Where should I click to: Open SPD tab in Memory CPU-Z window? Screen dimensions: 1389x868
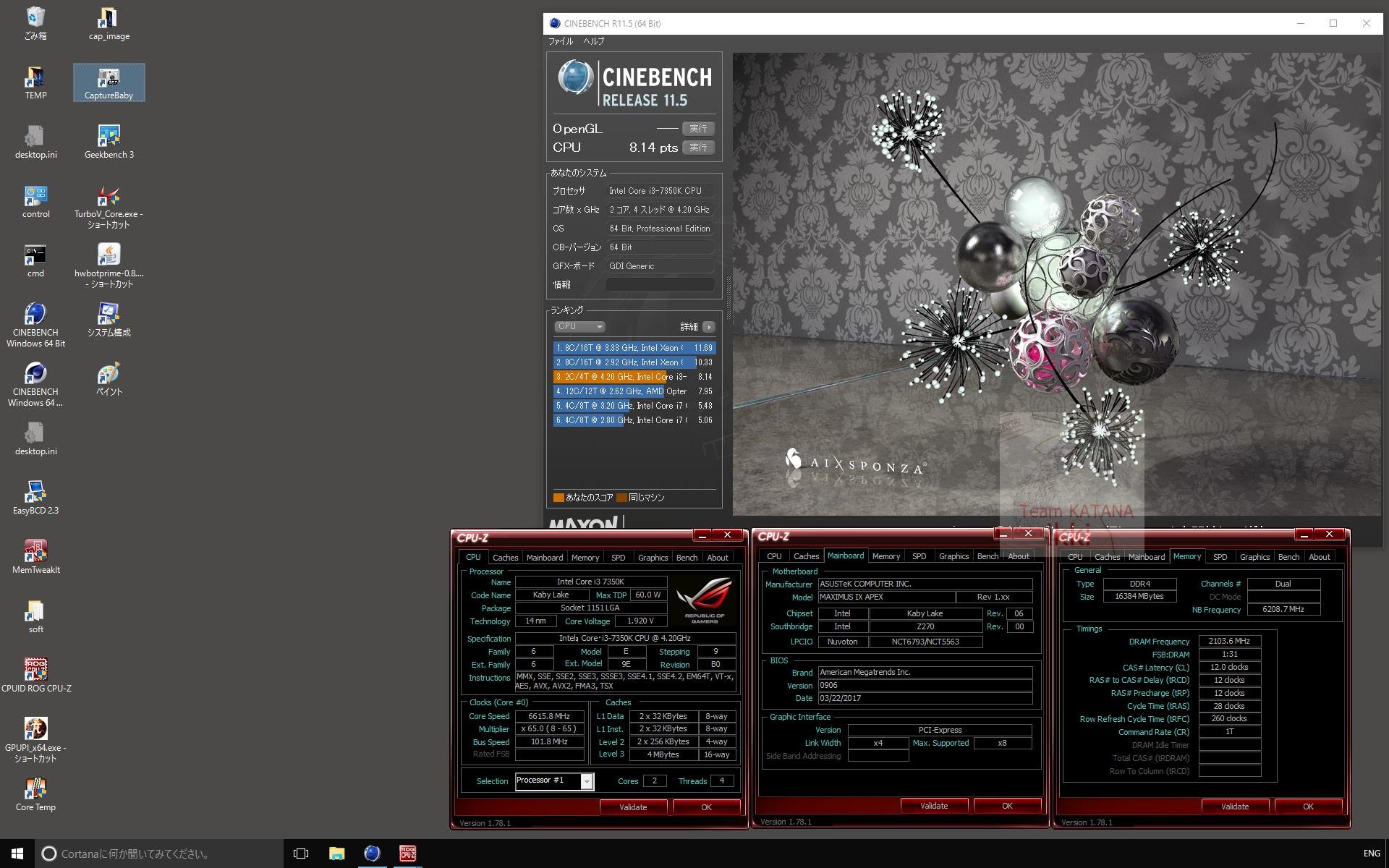pos(1220,557)
